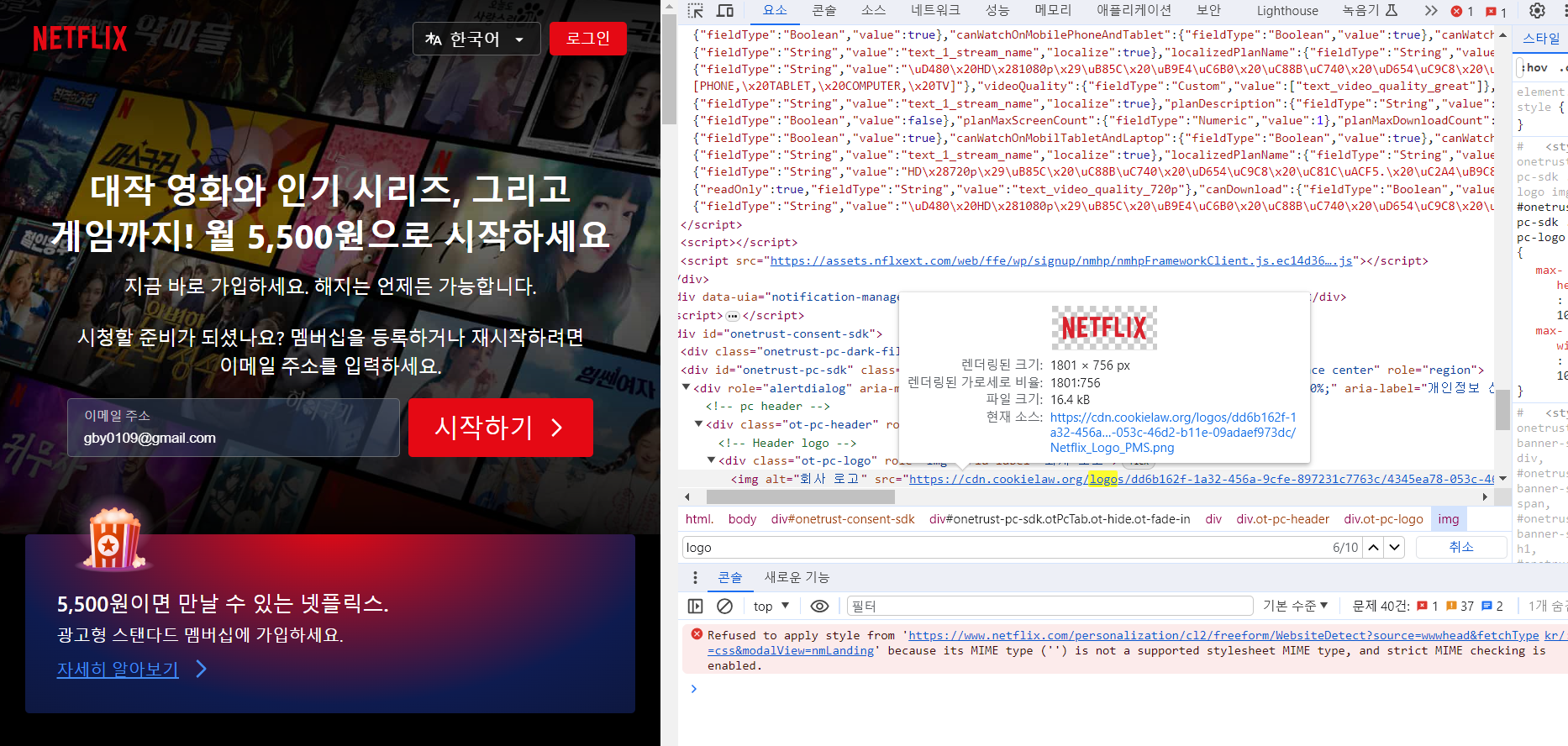Switch to the Lighthouse tab
The width and height of the screenshot is (1568, 746).
pos(1287,11)
